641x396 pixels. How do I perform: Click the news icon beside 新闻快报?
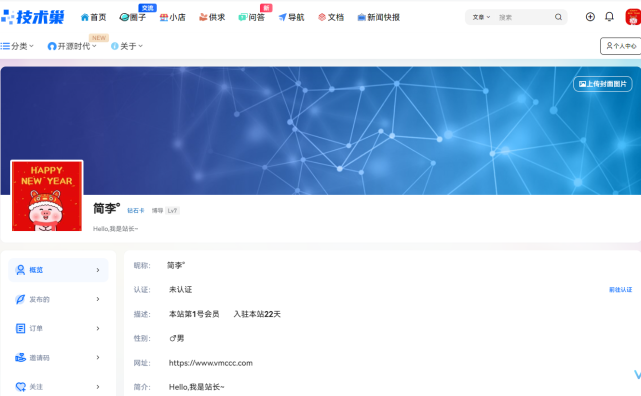click(x=361, y=17)
